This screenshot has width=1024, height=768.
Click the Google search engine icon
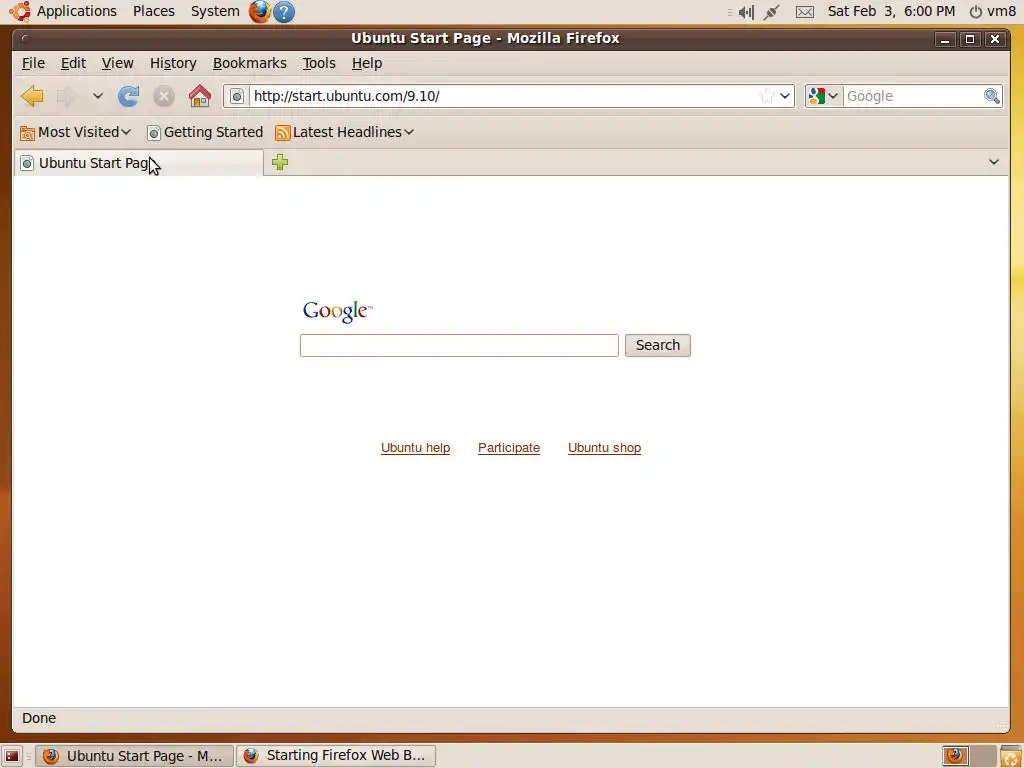816,96
